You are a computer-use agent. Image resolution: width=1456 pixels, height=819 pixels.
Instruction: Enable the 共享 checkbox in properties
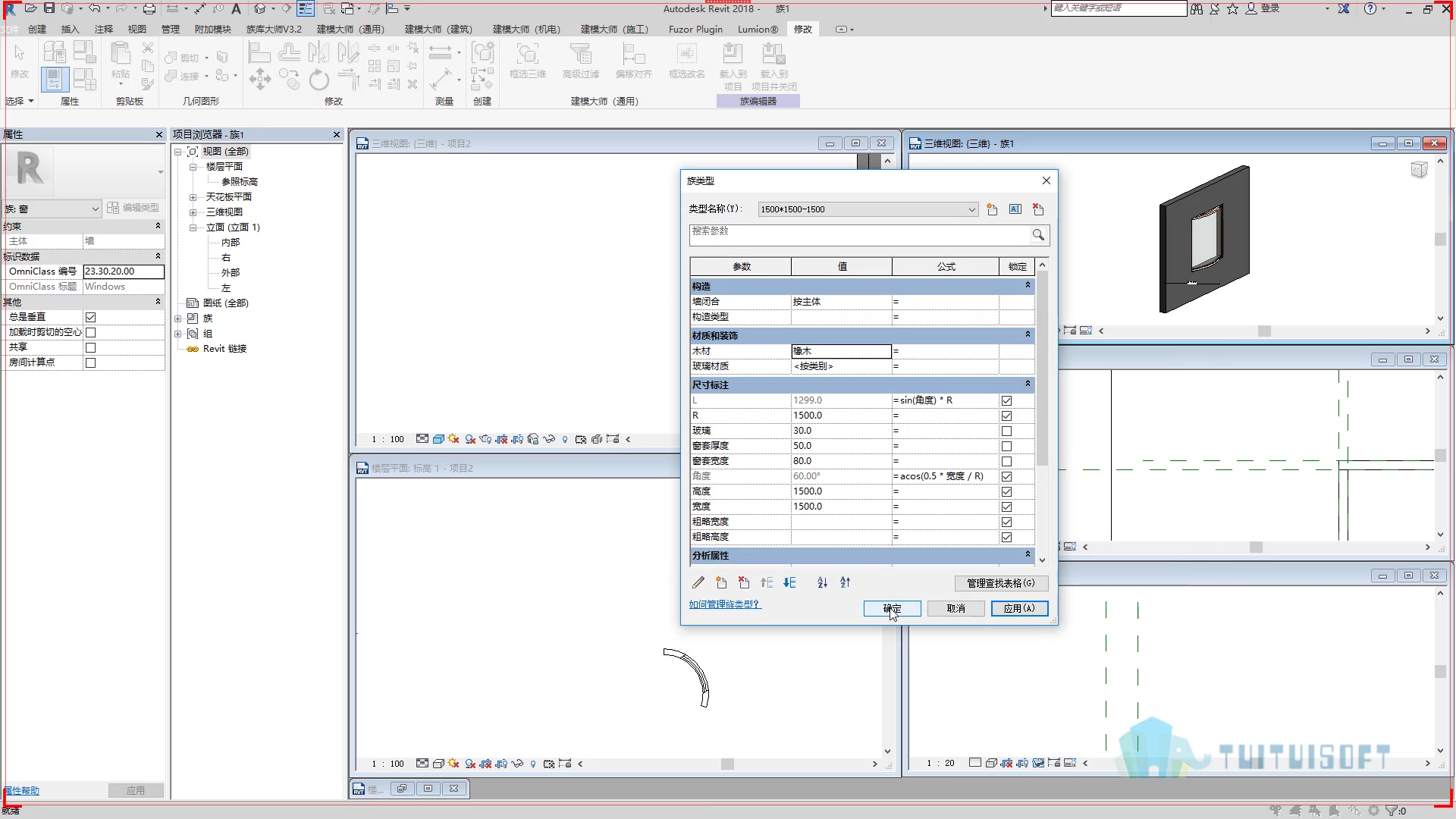tap(90, 347)
